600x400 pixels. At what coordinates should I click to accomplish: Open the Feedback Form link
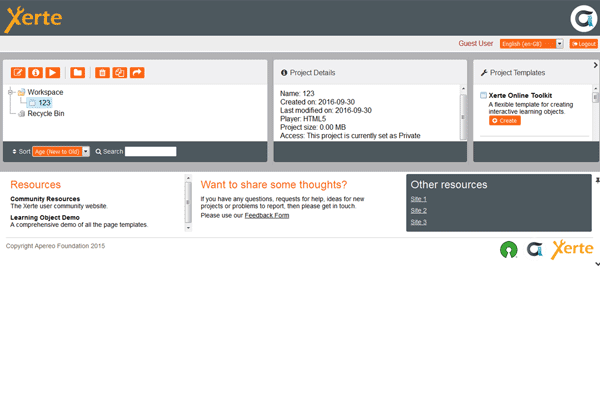(x=267, y=215)
